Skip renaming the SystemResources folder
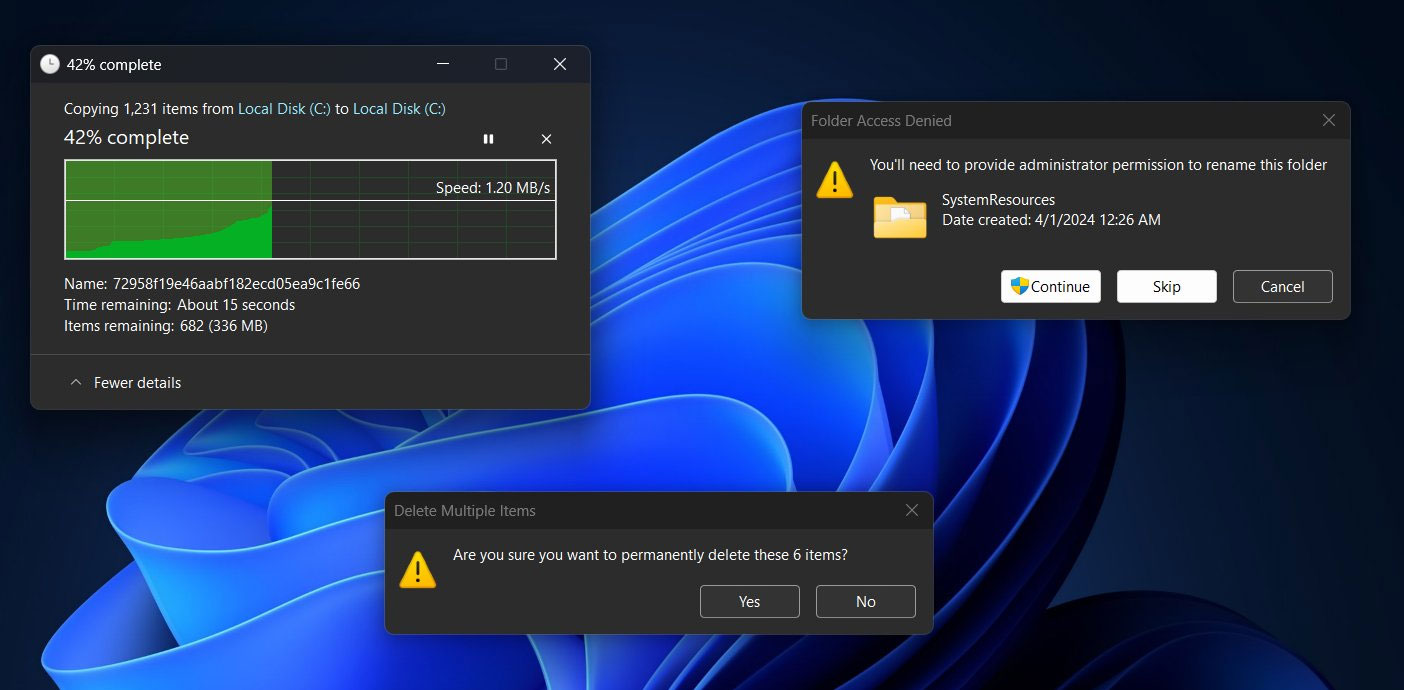This screenshot has width=1404, height=690. coord(1166,286)
